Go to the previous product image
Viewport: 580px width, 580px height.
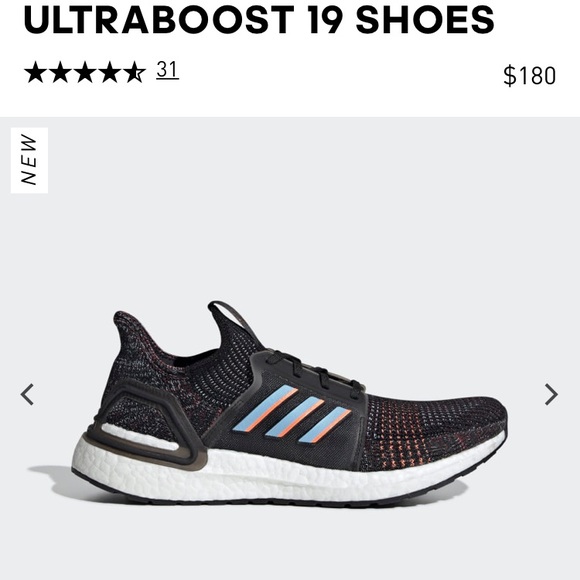(x=27, y=394)
